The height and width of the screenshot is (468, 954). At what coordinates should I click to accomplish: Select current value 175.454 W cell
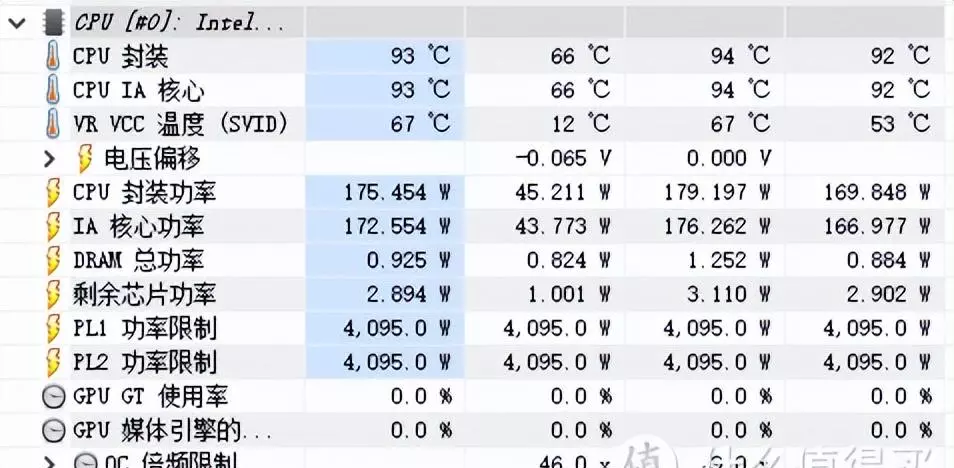(x=385, y=193)
